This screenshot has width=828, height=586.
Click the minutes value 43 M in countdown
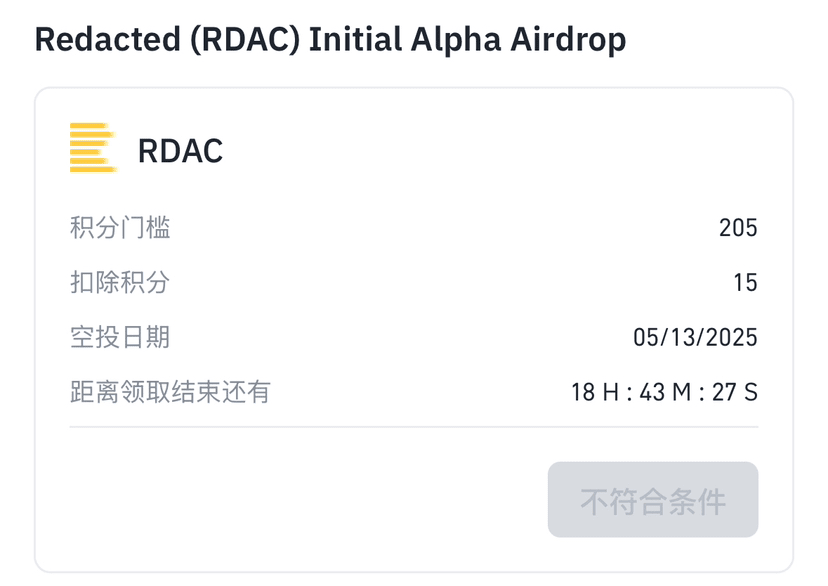pos(665,392)
